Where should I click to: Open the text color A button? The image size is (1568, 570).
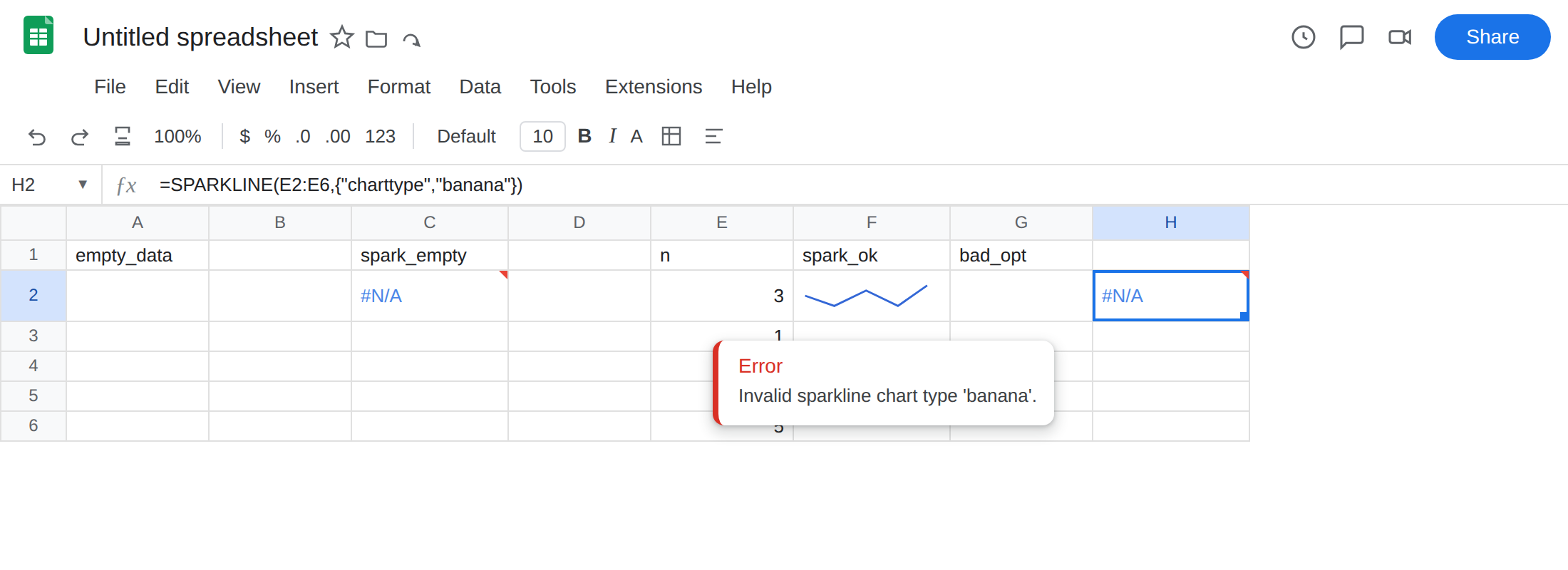[x=636, y=136]
